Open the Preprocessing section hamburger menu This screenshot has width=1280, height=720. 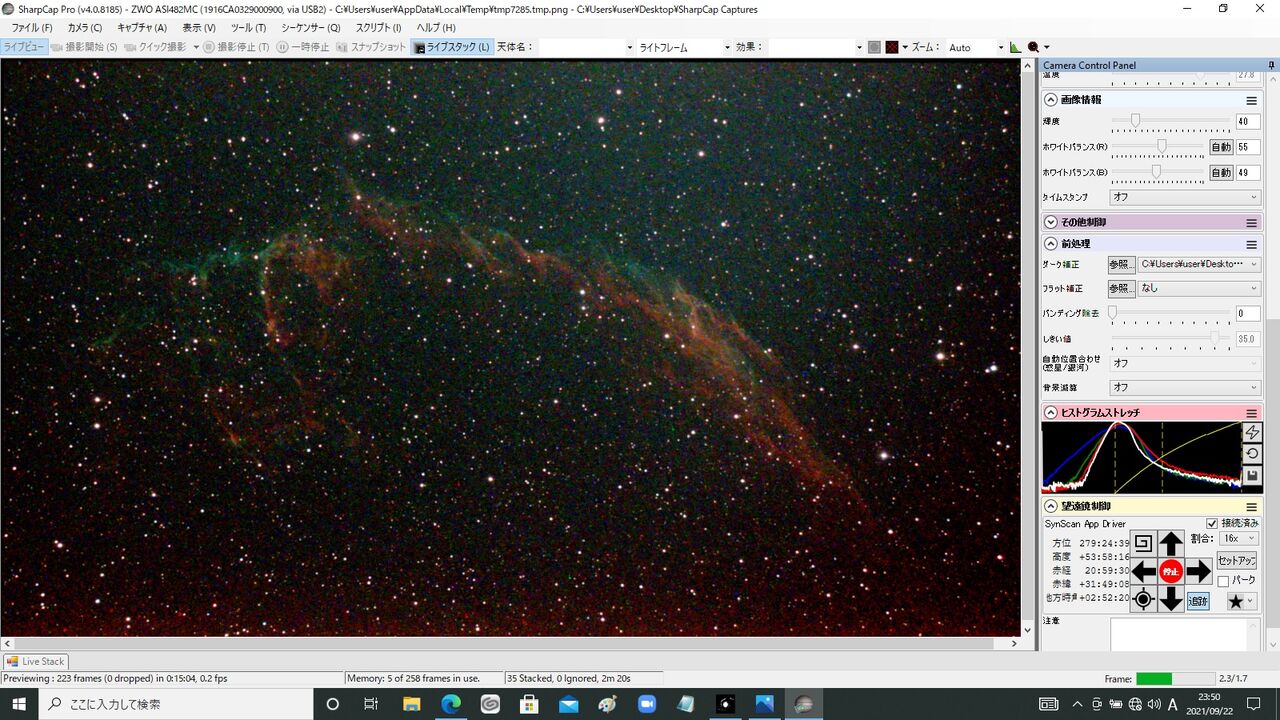click(1251, 244)
